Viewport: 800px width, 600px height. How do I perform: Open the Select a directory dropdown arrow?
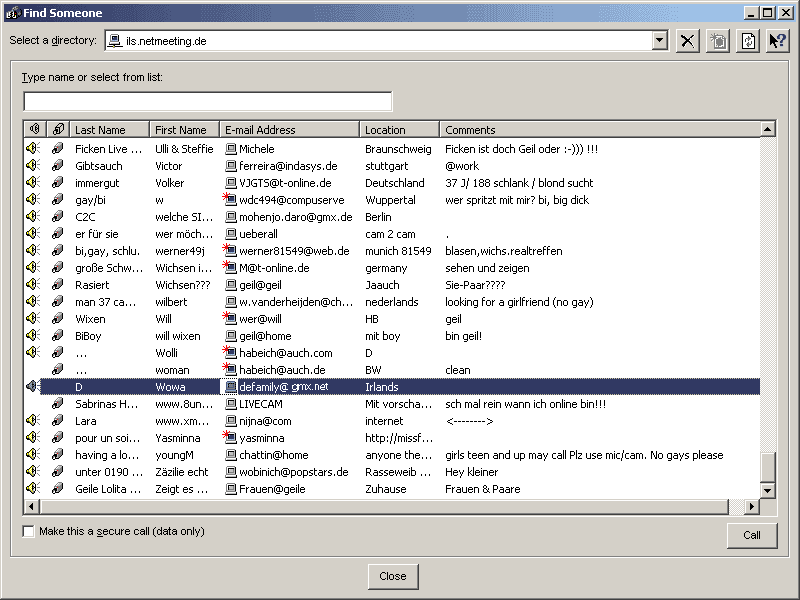659,40
